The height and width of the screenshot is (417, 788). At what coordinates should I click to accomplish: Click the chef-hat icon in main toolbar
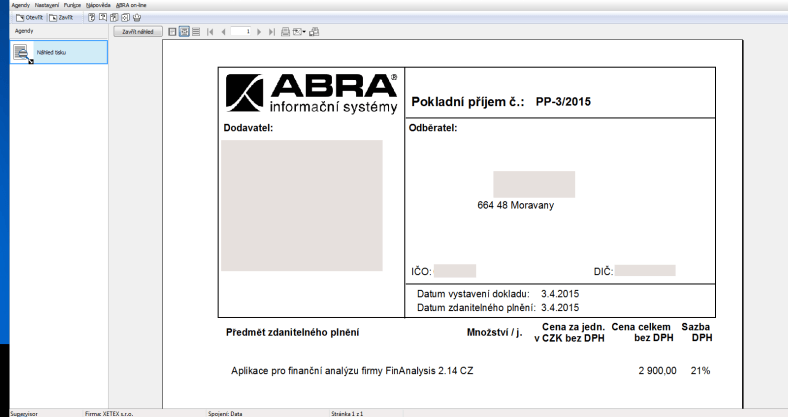click(x=137, y=18)
